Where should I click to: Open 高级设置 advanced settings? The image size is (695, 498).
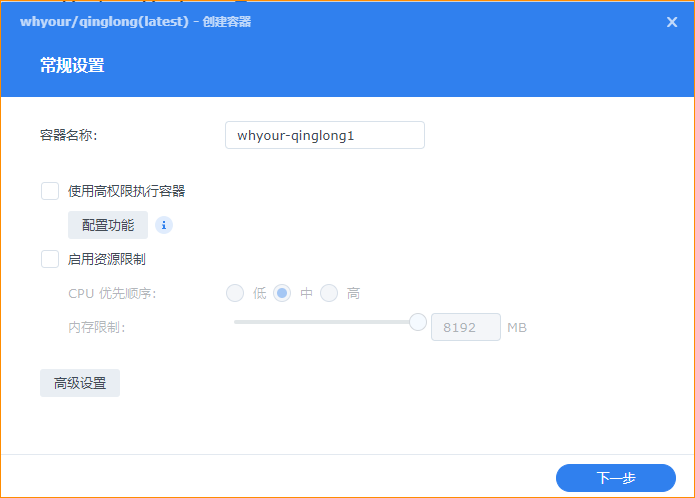coord(80,383)
